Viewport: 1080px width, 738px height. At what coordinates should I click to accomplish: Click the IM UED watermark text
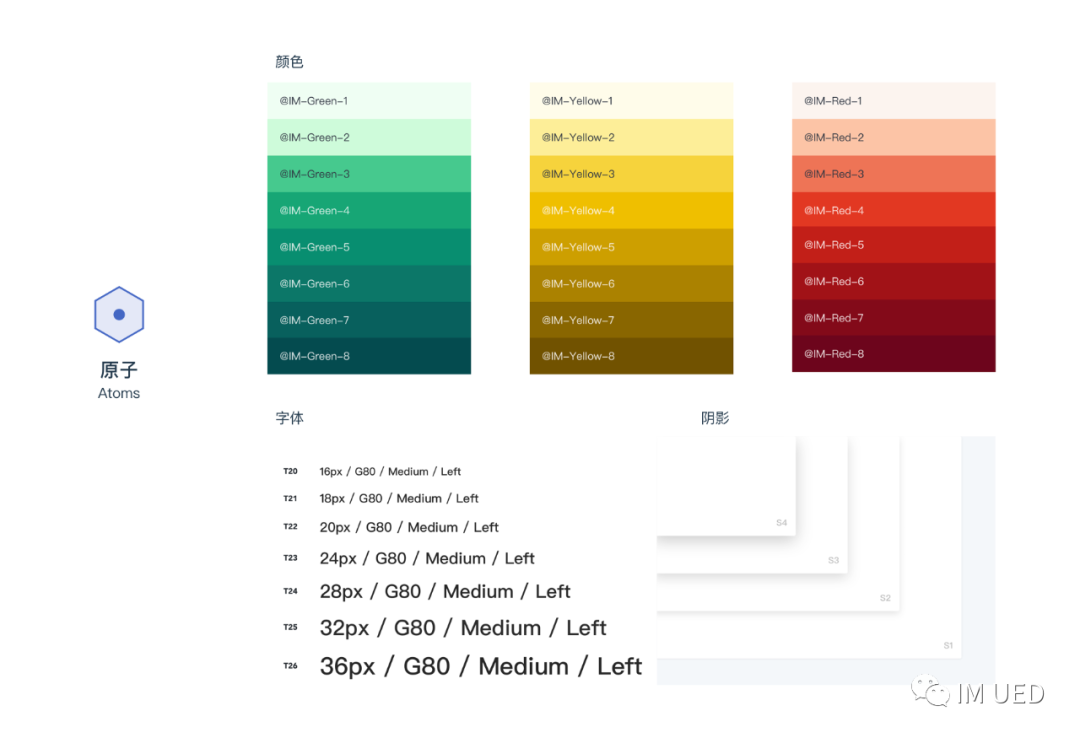(1000, 693)
